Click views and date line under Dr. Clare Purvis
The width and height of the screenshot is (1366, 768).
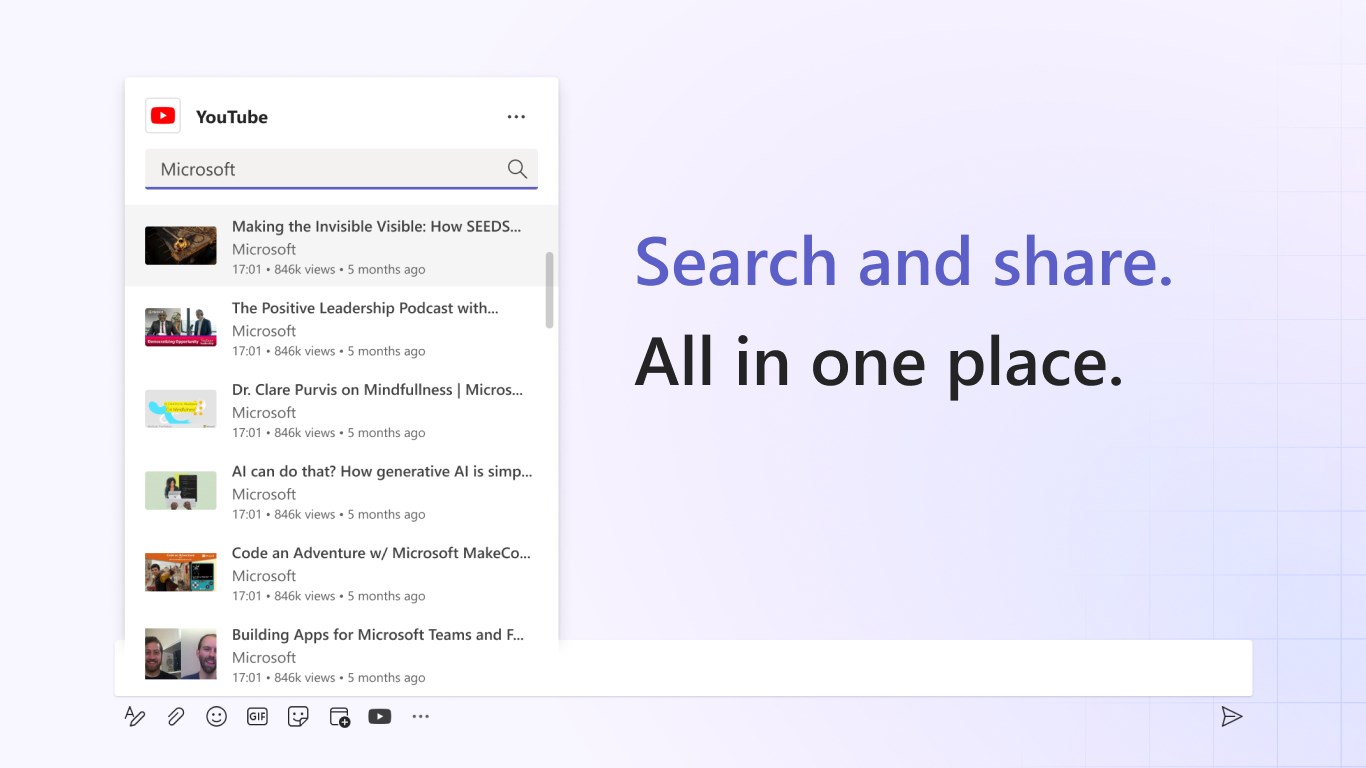[329, 433]
